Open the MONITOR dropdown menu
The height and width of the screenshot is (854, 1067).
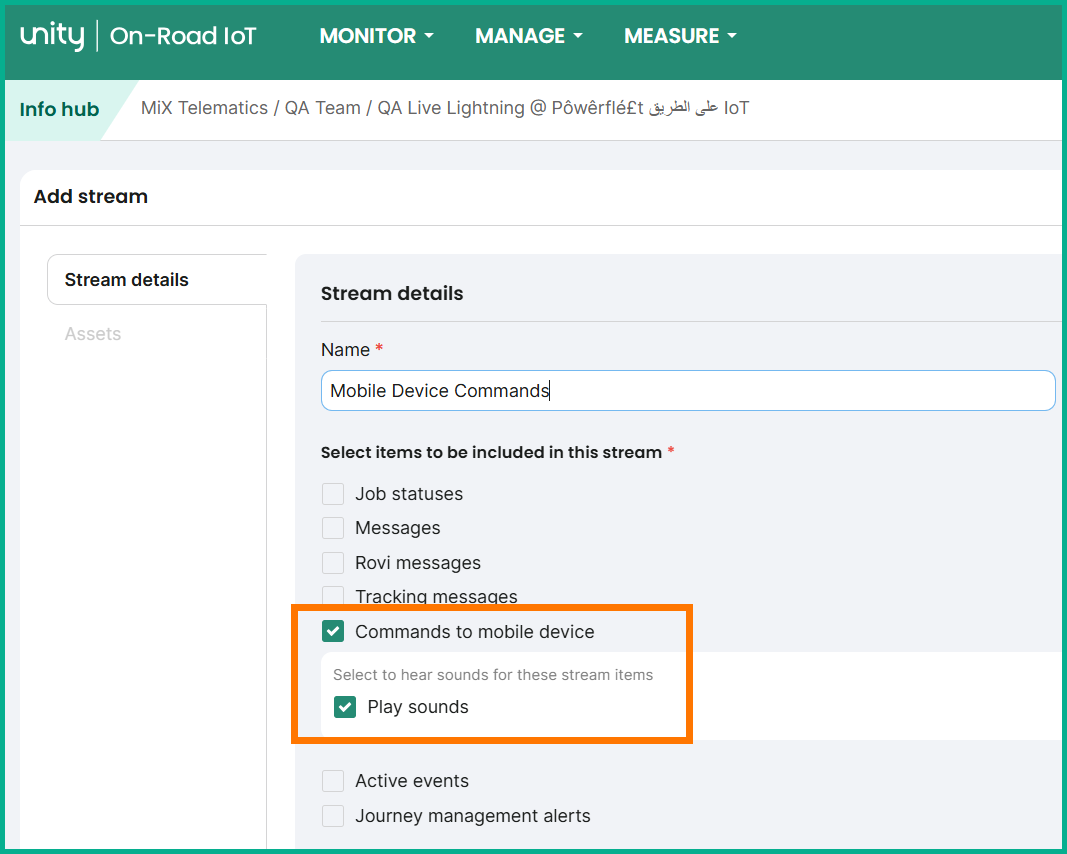pyautogui.click(x=376, y=36)
